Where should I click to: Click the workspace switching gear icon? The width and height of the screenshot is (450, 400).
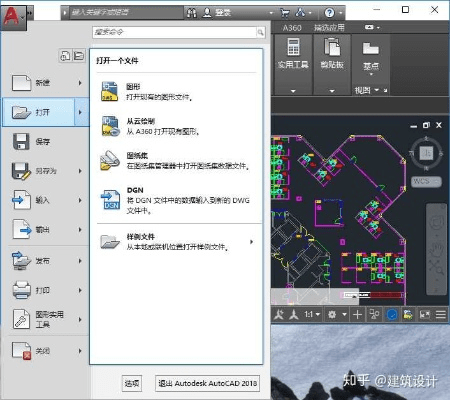coord(332,314)
